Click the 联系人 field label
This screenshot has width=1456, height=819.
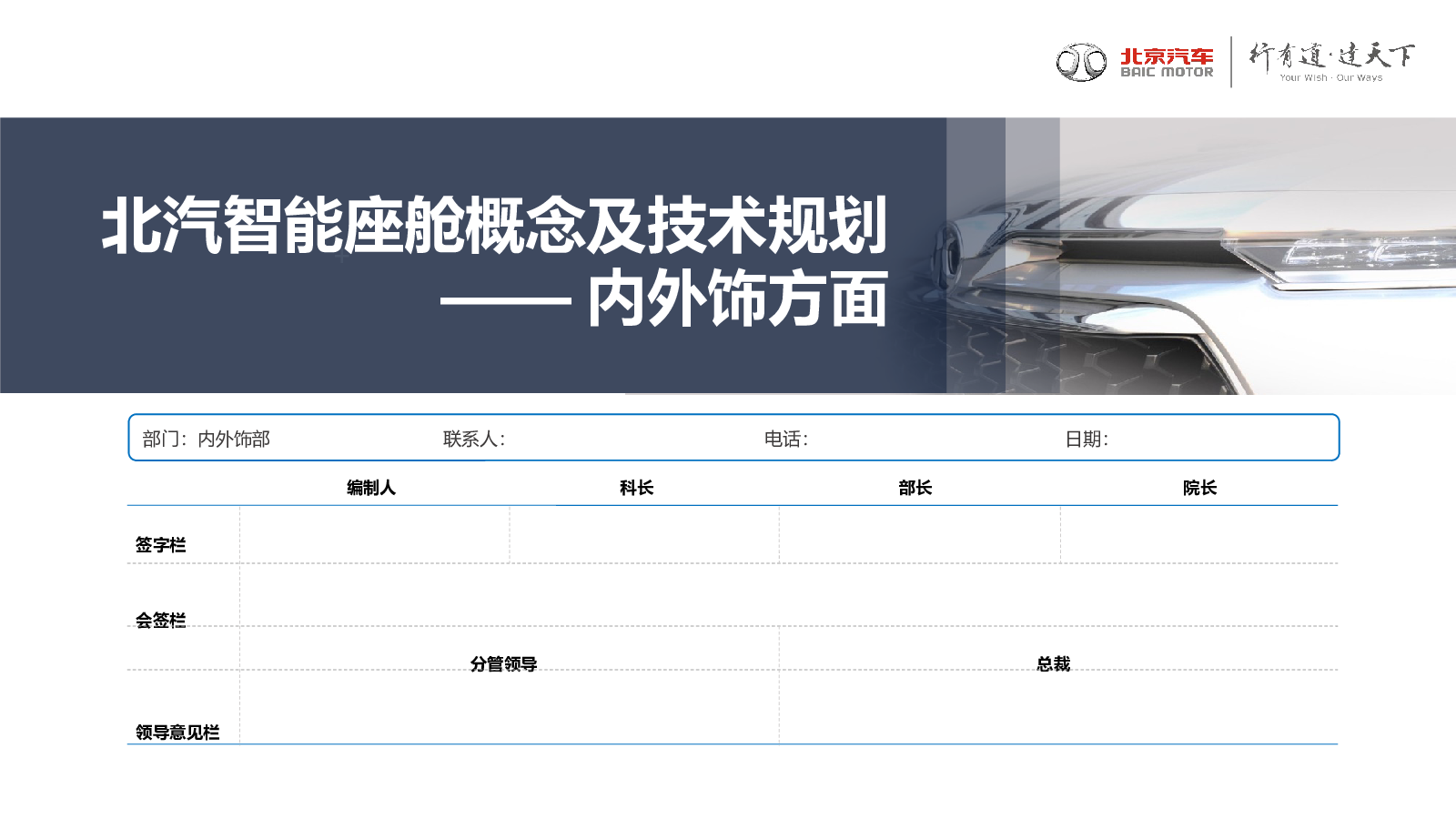pos(474,439)
